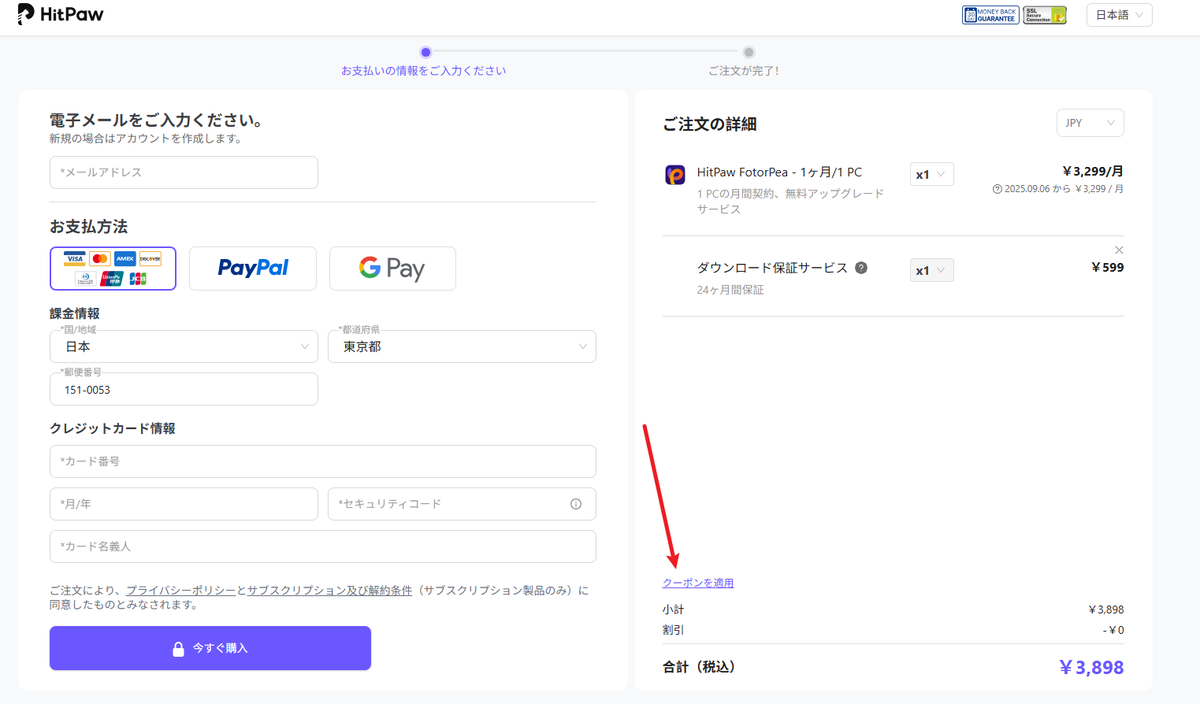Click the クーポンを適用 link
1200x704 pixels.
point(698,583)
